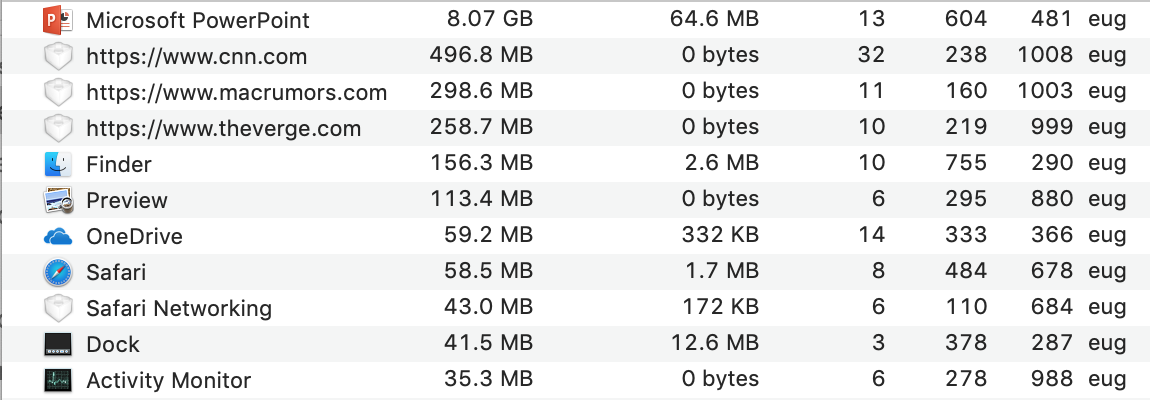Click the Finder icon in process list

click(58, 164)
